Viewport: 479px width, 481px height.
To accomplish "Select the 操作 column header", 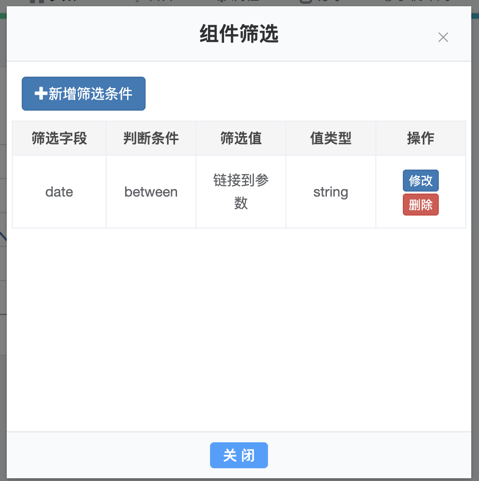I will pos(421,138).
